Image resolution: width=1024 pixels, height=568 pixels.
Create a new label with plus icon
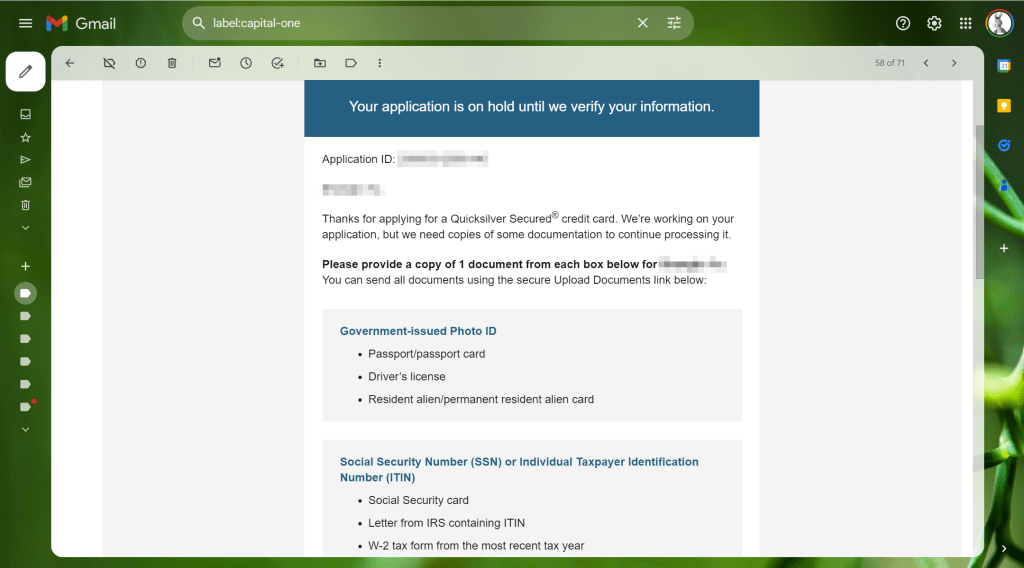25,266
